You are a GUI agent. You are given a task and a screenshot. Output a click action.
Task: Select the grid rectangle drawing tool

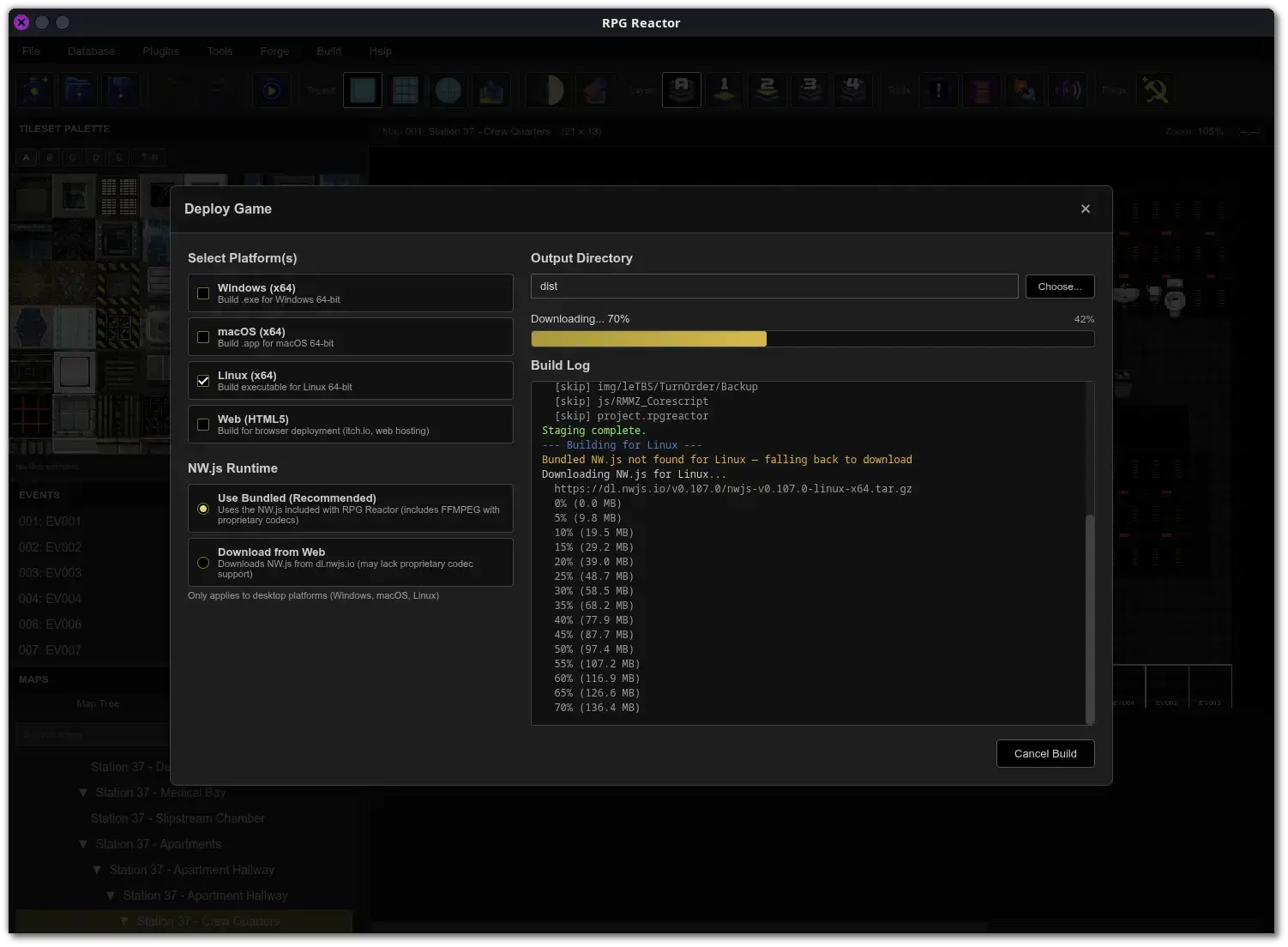(406, 90)
